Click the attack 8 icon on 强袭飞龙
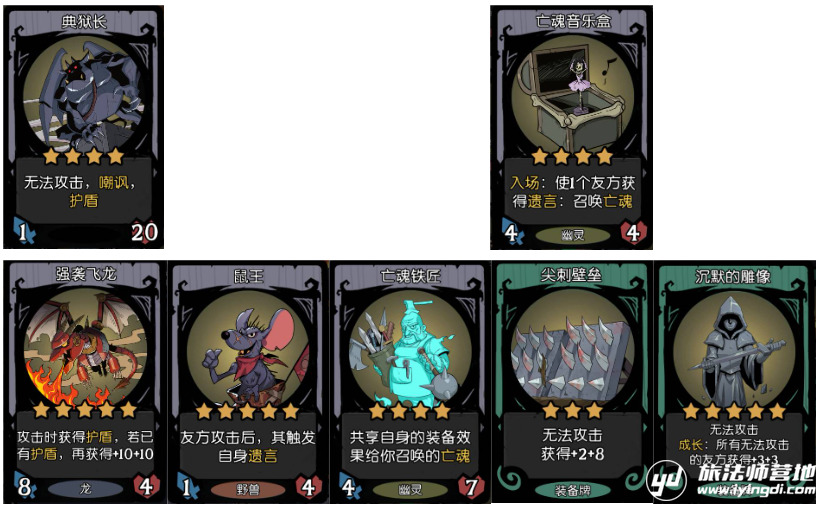Image resolution: width=826 pixels, height=511 pixels. click(x=24, y=487)
